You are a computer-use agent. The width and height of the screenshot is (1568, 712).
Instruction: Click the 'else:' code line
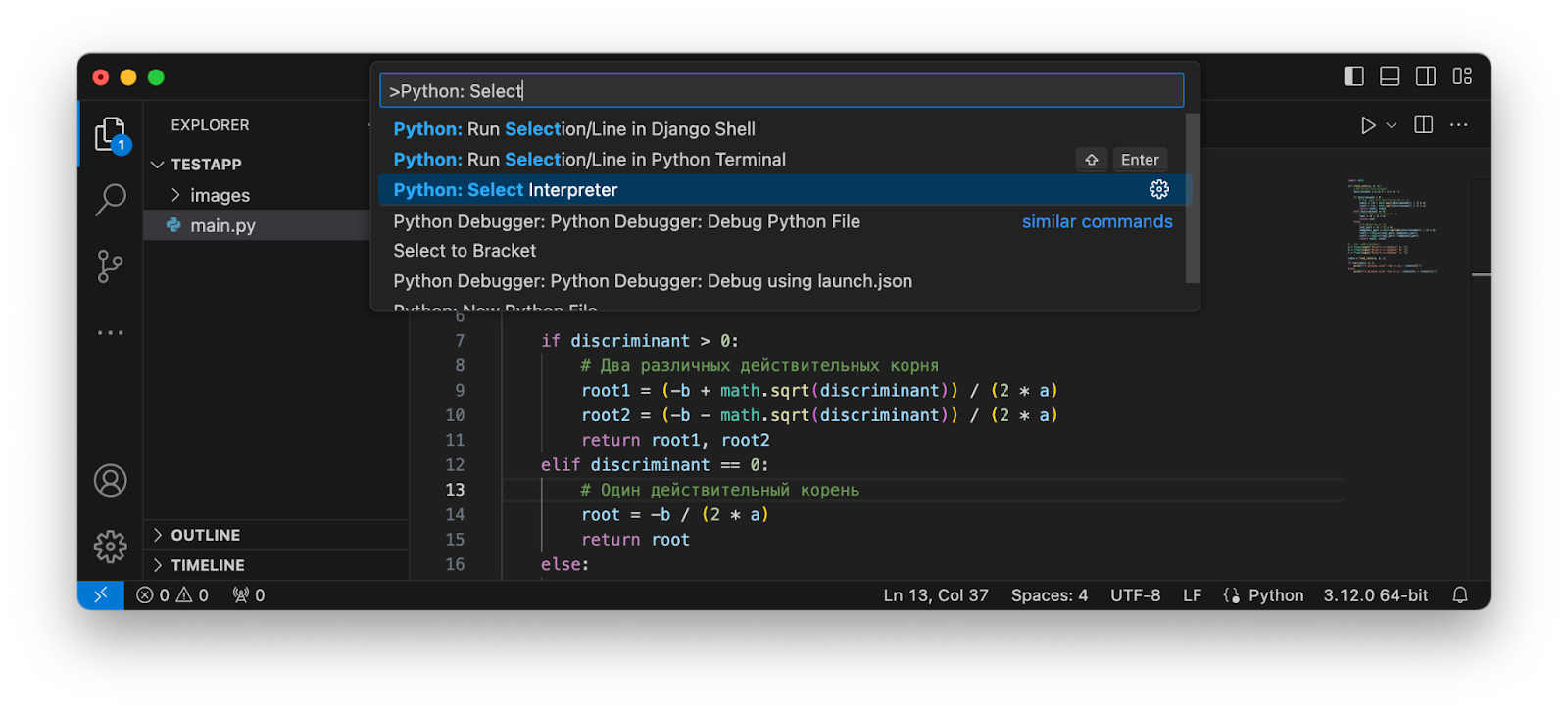pos(564,564)
